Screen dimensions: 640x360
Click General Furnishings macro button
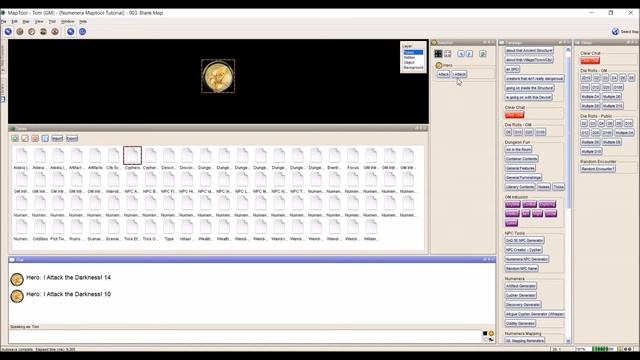tap(524, 178)
